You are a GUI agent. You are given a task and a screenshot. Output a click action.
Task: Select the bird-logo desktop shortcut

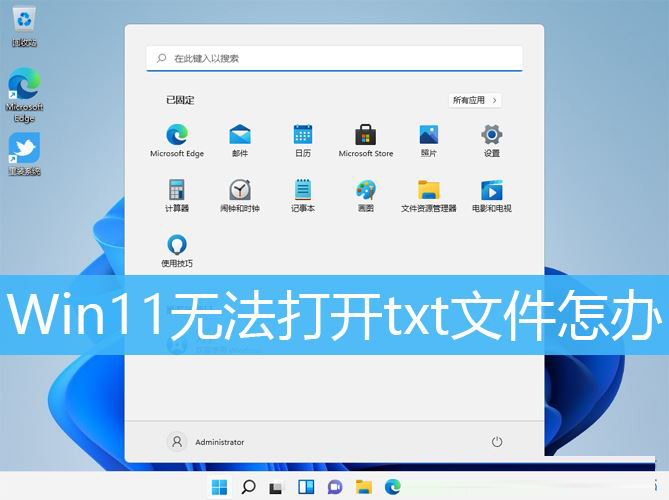[24, 154]
